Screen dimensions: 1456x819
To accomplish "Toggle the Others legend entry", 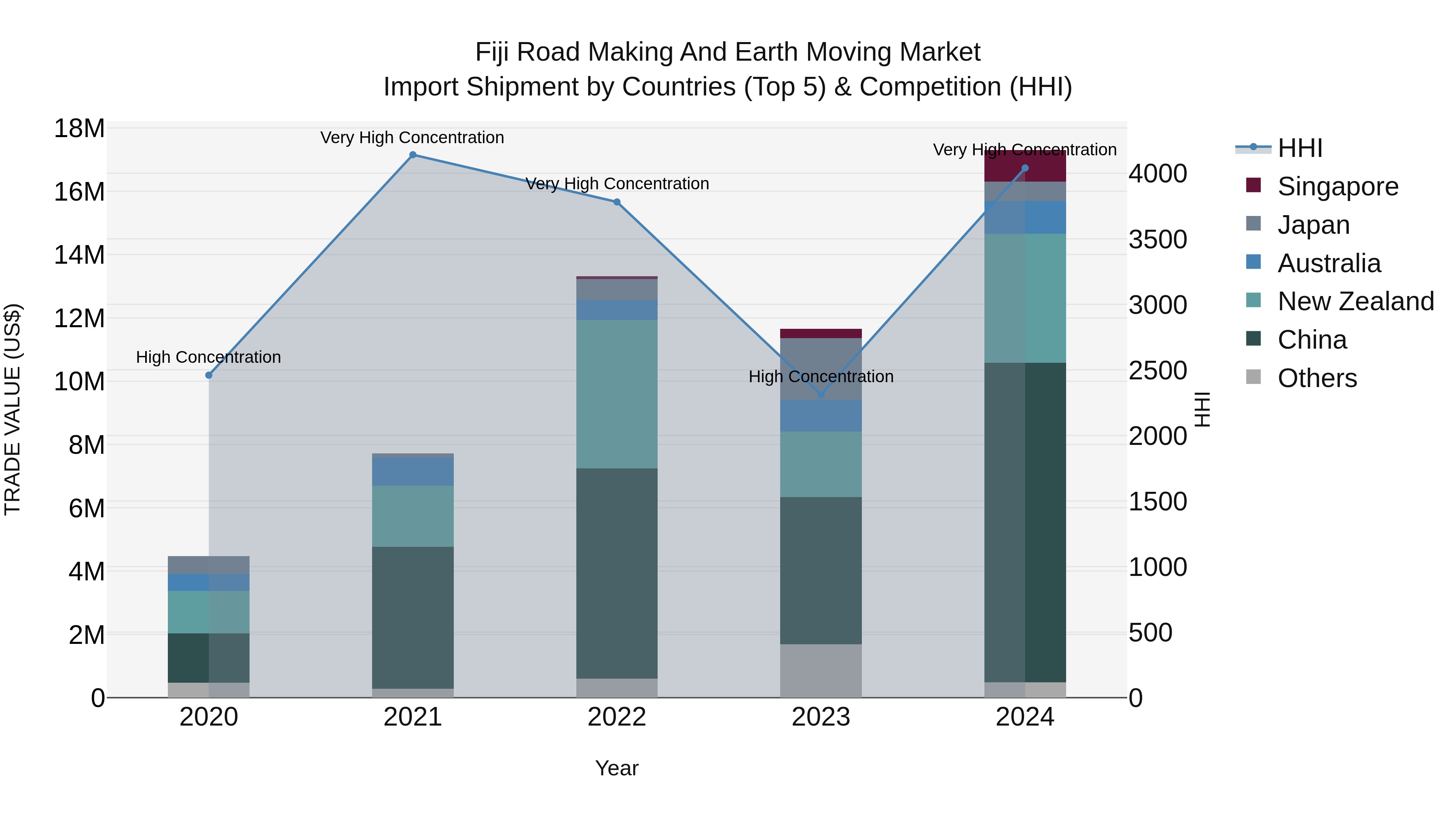I will [x=1301, y=378].
